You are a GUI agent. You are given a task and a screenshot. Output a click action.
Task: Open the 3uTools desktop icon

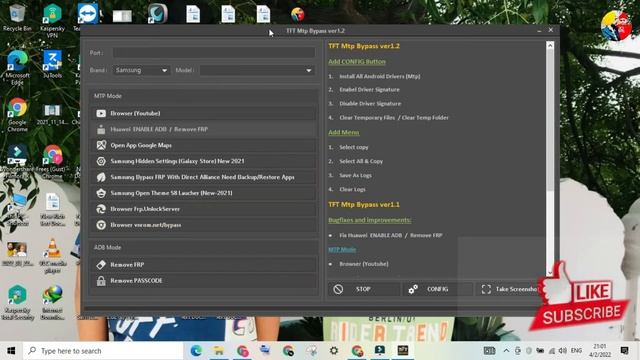(52, 64)
